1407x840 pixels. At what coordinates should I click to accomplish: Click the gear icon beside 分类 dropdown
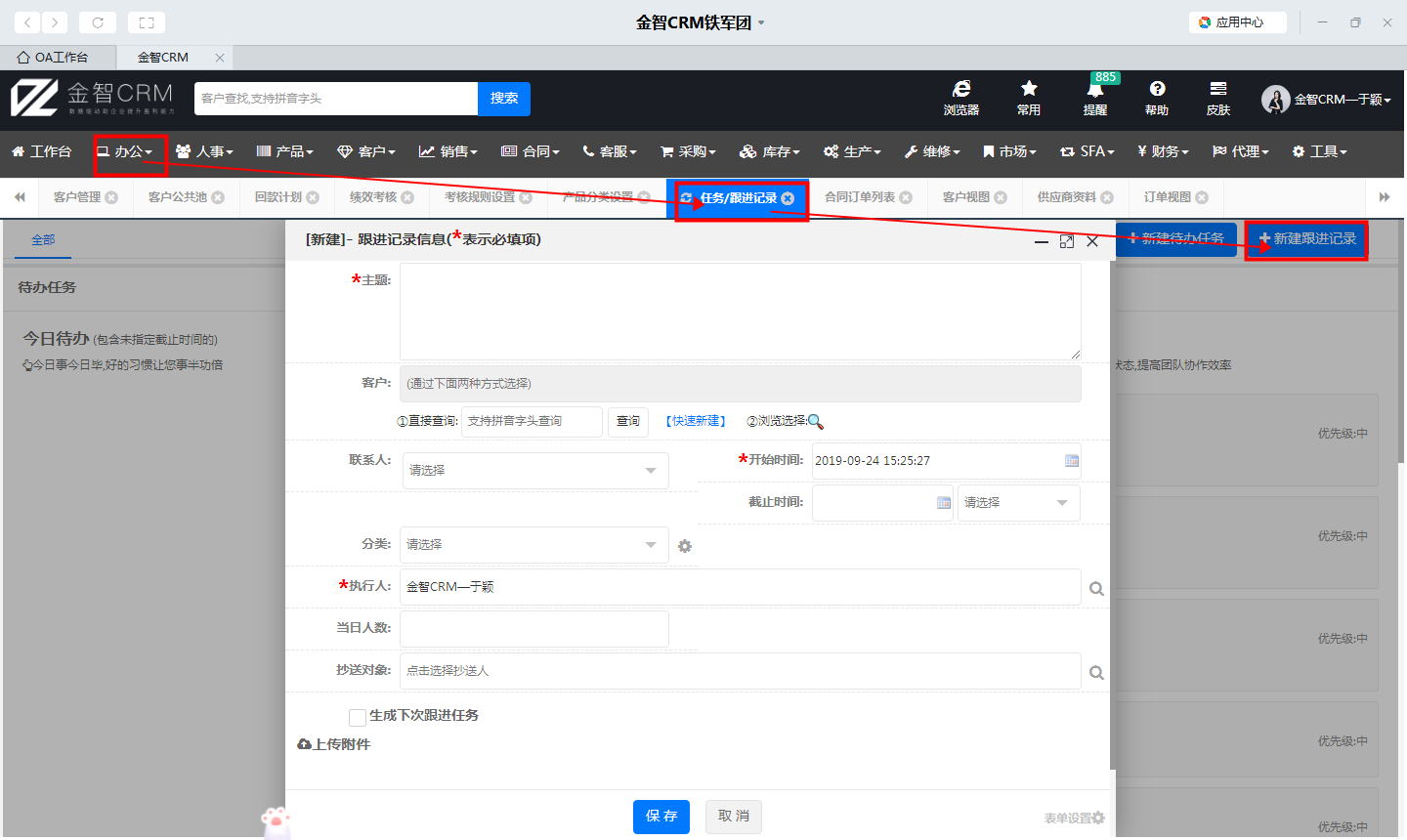[x=685, y=546]
